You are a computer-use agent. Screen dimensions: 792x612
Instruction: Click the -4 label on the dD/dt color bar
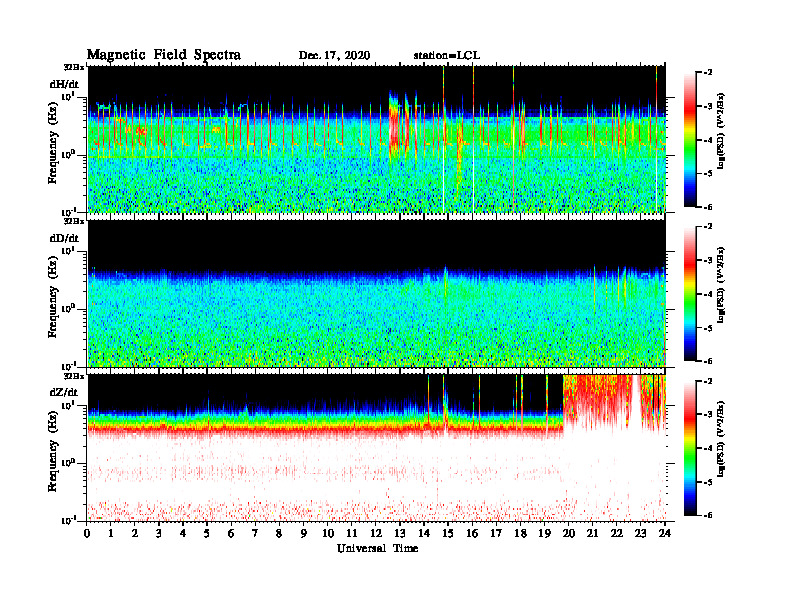(x=707, y=294)
